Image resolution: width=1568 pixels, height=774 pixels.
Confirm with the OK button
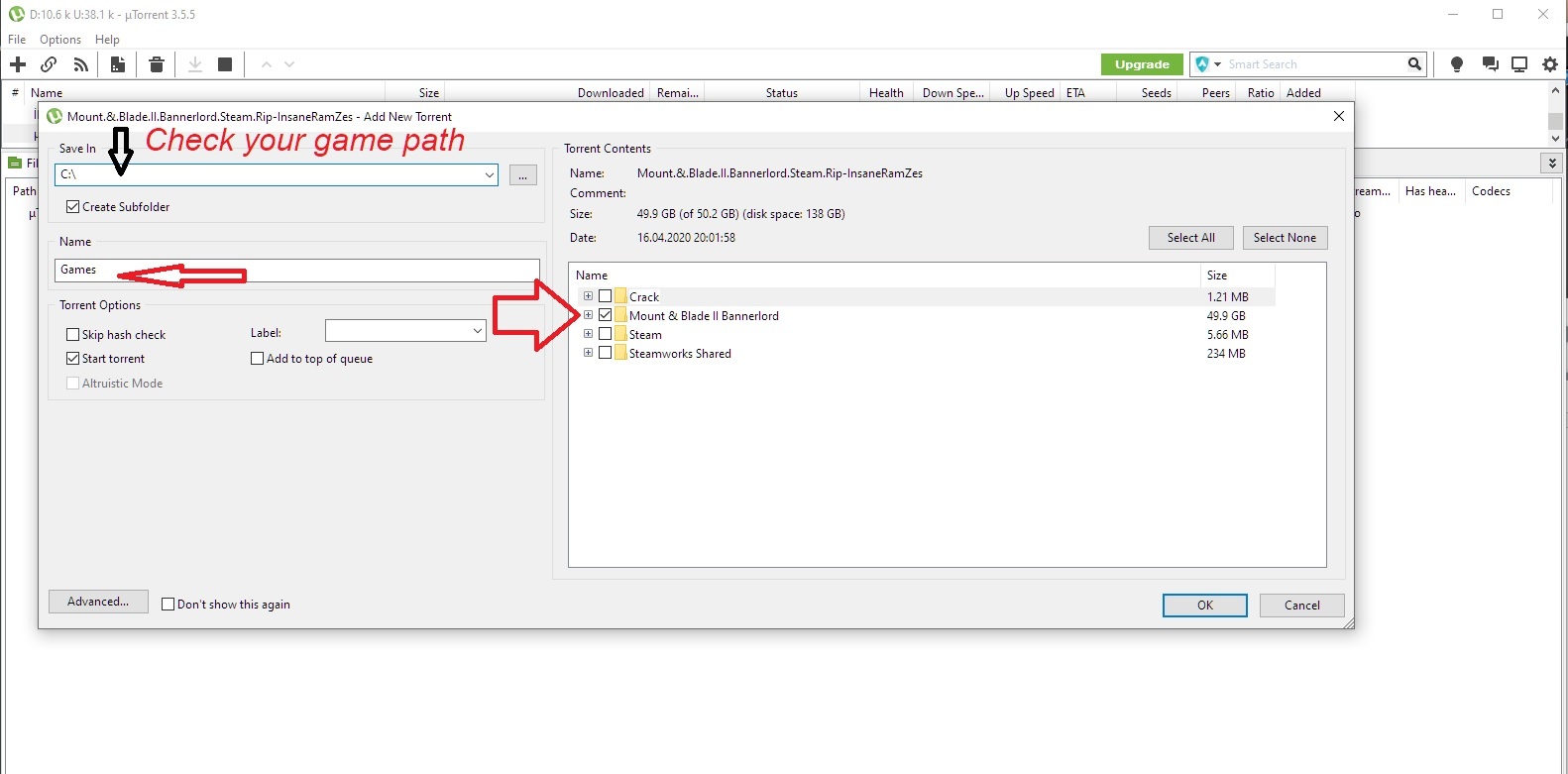(x=1205, y=606)
